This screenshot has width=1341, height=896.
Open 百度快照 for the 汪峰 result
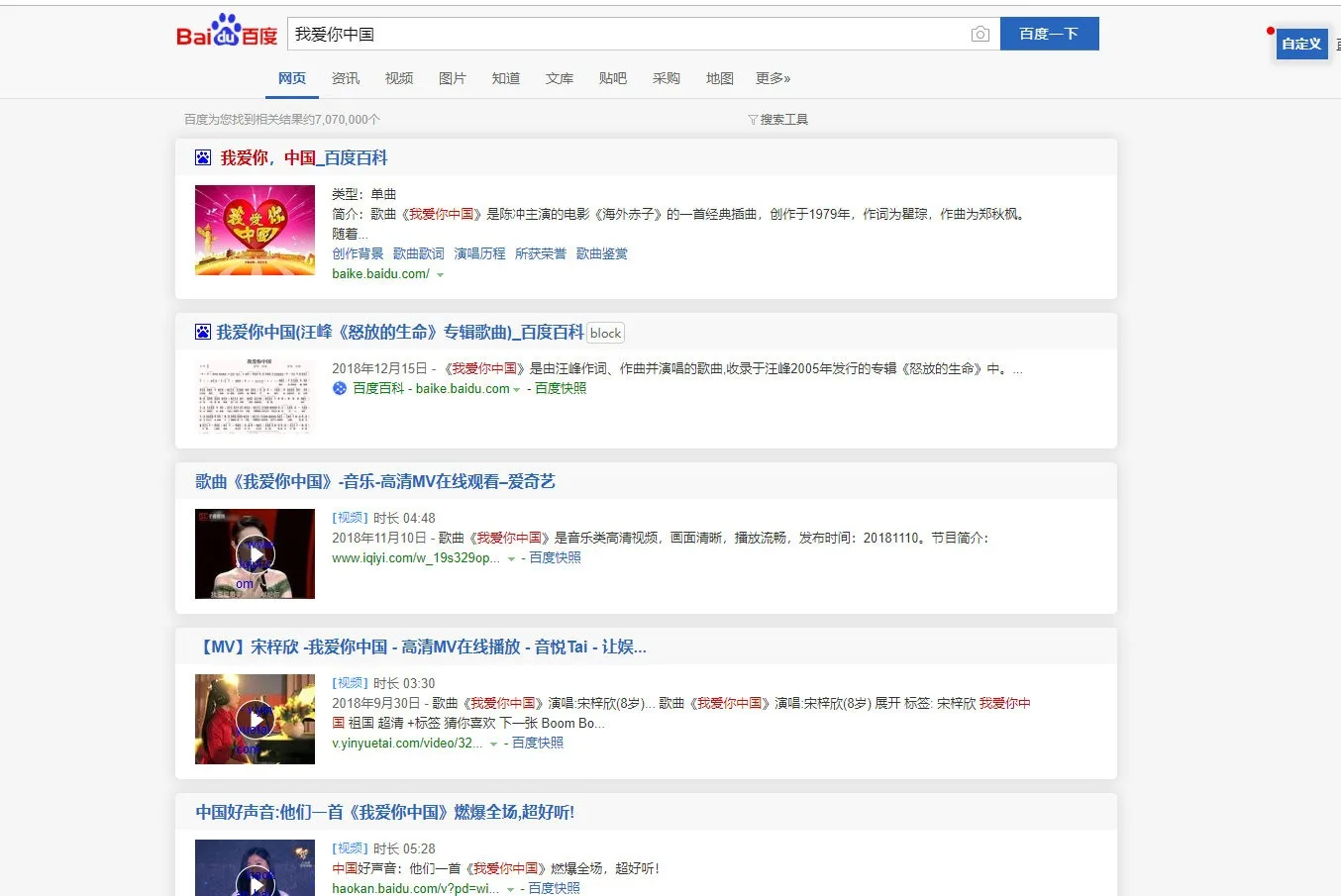[x=561, y=389]
